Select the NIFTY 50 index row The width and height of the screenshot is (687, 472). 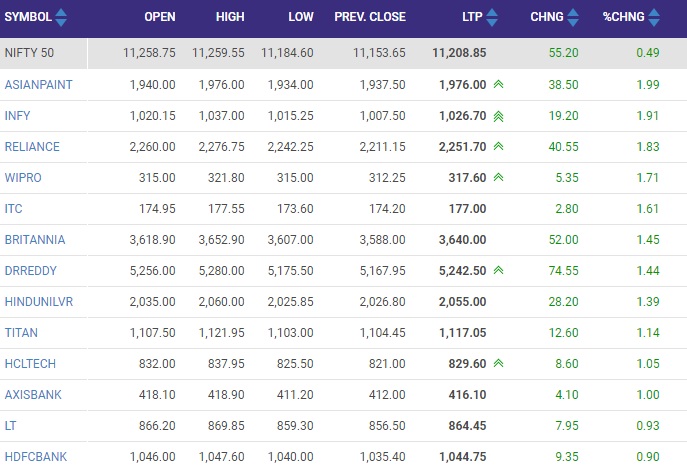pyautogui.click(x=344, y=53)
